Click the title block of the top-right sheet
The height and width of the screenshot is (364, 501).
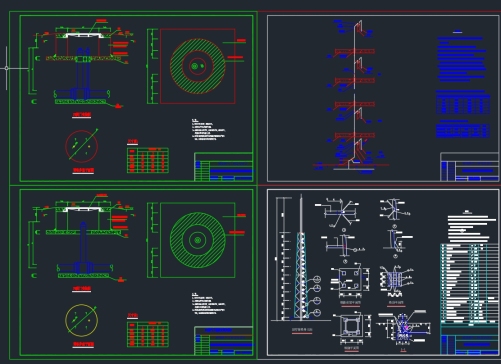pyautogui.click(x=470, y=167)
